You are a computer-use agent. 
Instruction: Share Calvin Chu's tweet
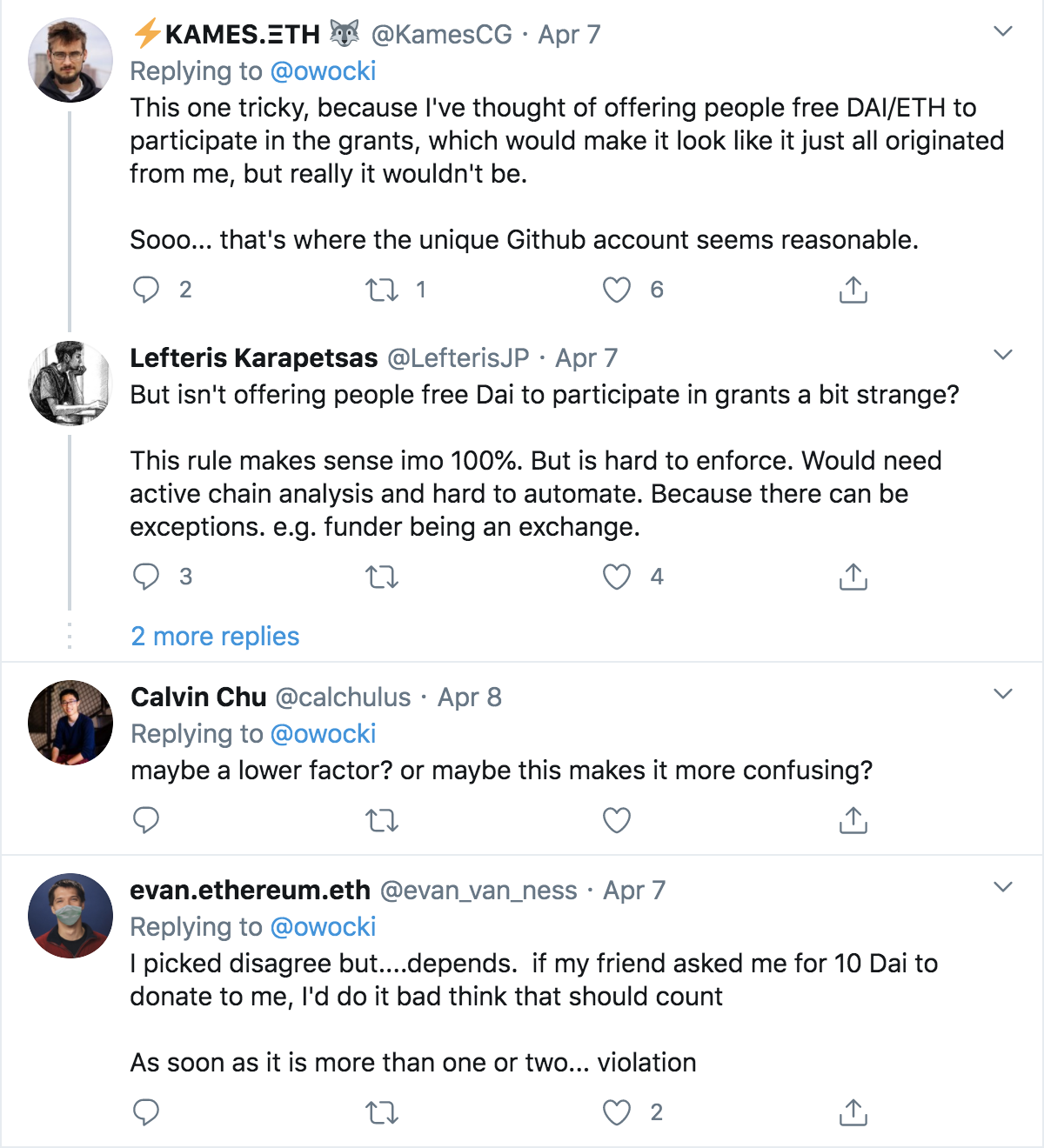[853, 820]
